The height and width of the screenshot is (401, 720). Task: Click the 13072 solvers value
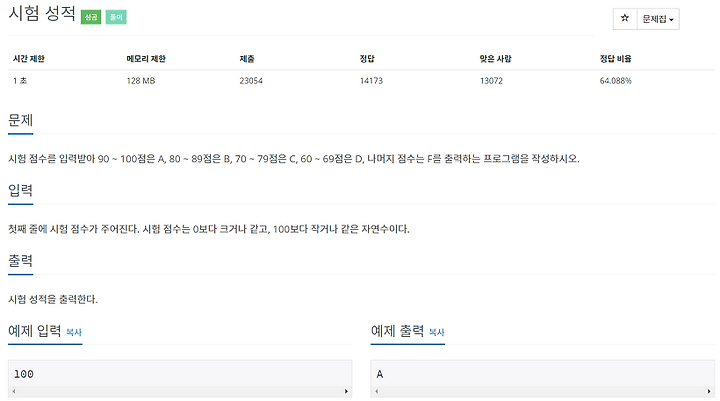click(x=491, y=81)
